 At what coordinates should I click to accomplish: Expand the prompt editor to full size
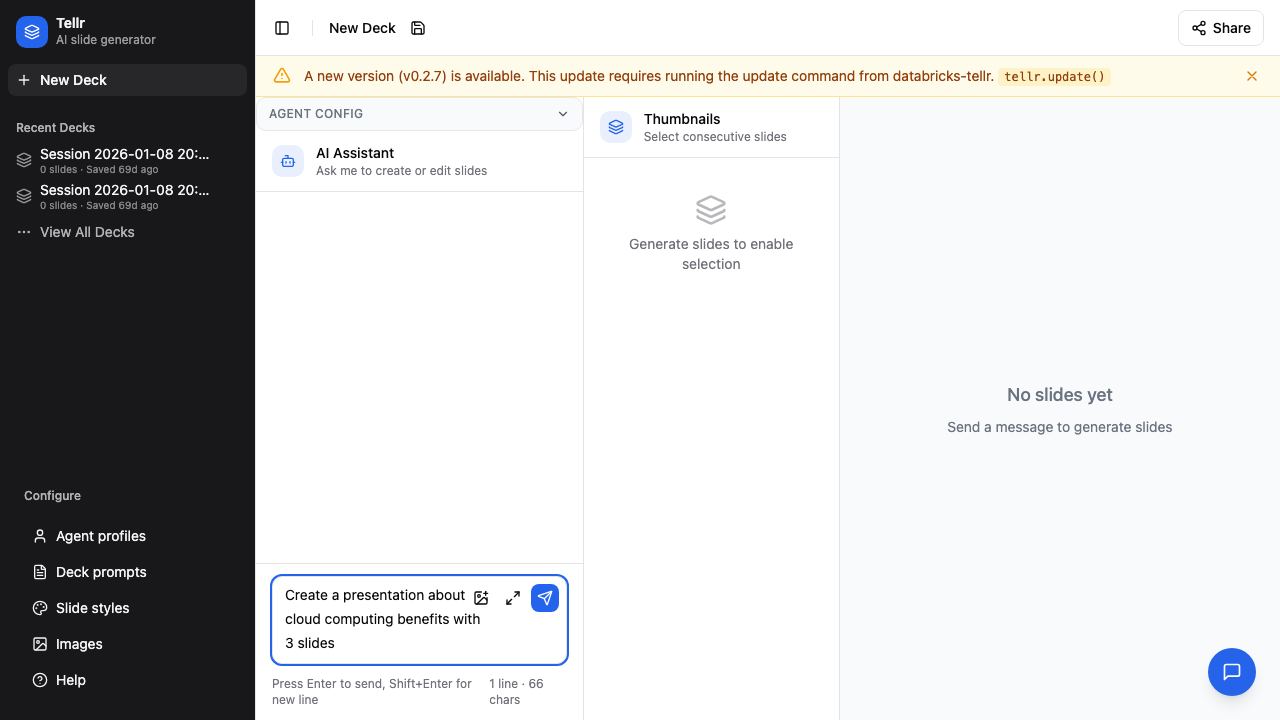pos(513,598)
